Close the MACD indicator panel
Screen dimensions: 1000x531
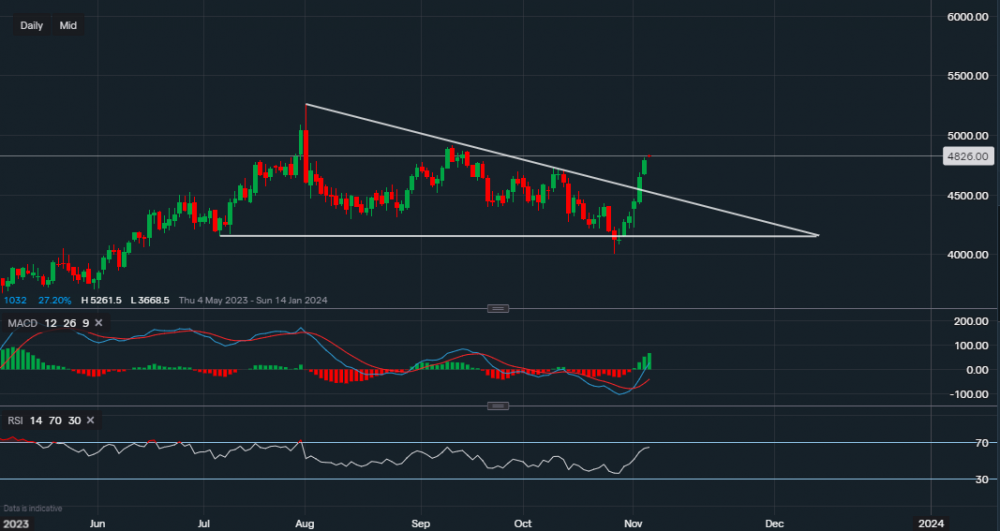98,322
